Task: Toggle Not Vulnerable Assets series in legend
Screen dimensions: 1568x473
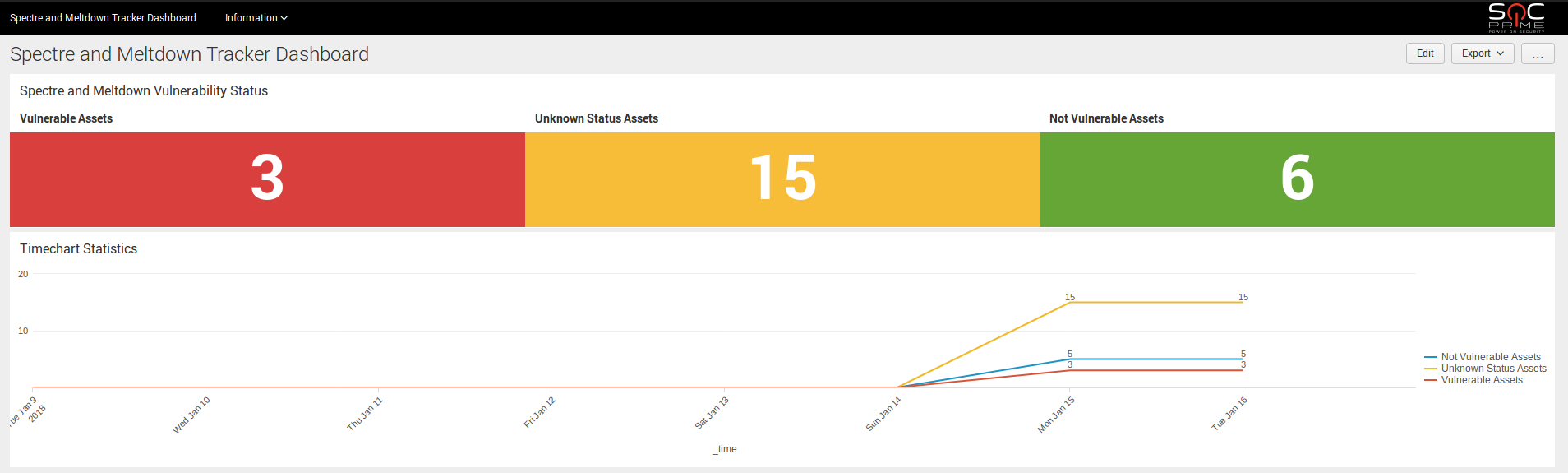Action: pos(1490,357)
